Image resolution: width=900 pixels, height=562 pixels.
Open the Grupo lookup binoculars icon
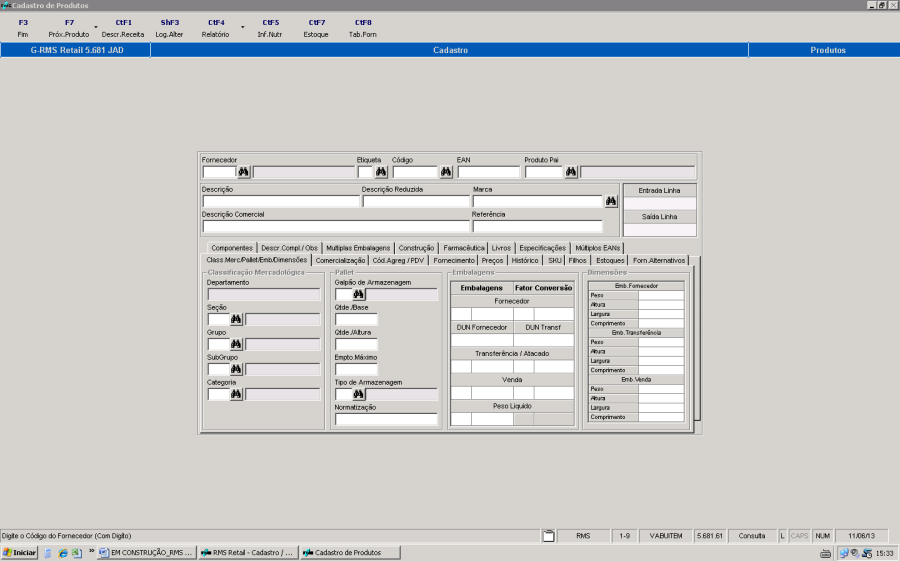coord(237,344)
